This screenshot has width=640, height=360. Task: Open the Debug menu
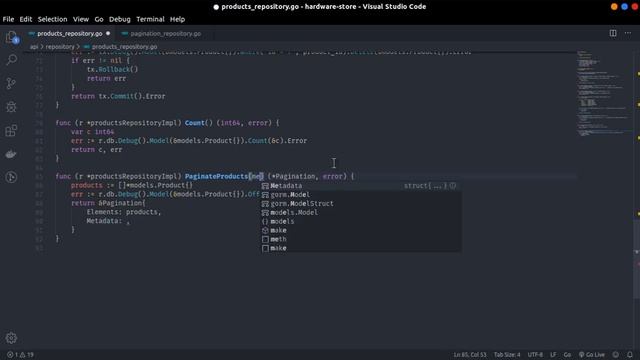coord(120,19)
